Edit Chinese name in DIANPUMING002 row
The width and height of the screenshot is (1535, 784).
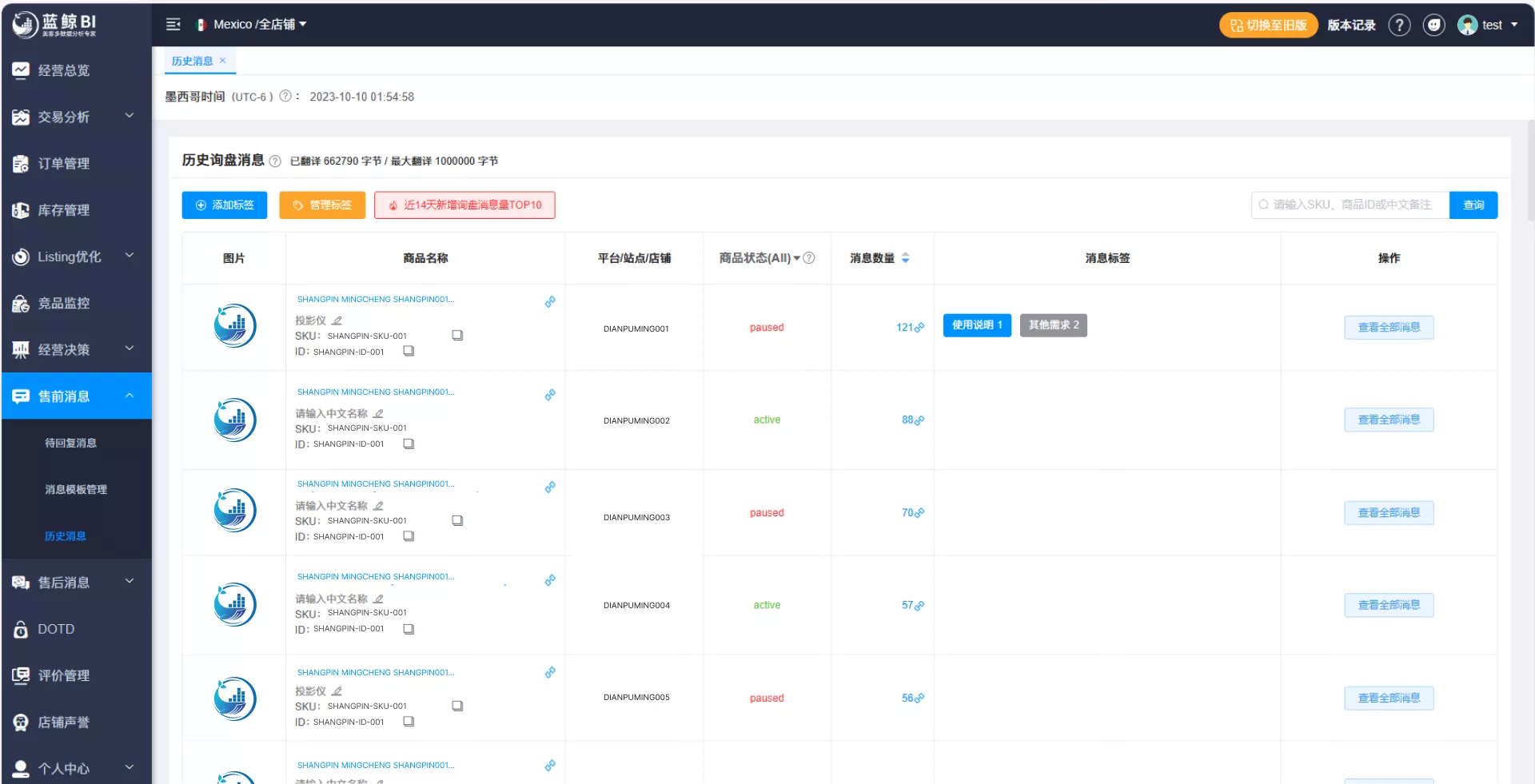click(x=379, y=413)
